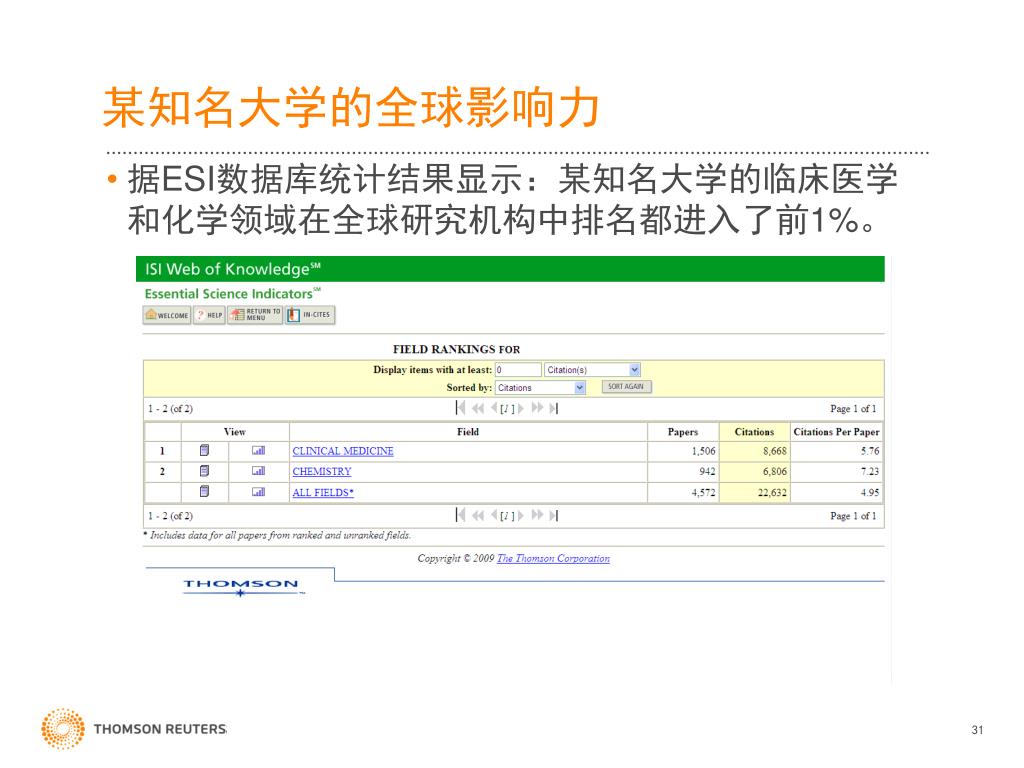Image resolution: width=1024 pixels, height=768 pixels.
Task: Select the 942 papers cell
Action: [682, 471]
